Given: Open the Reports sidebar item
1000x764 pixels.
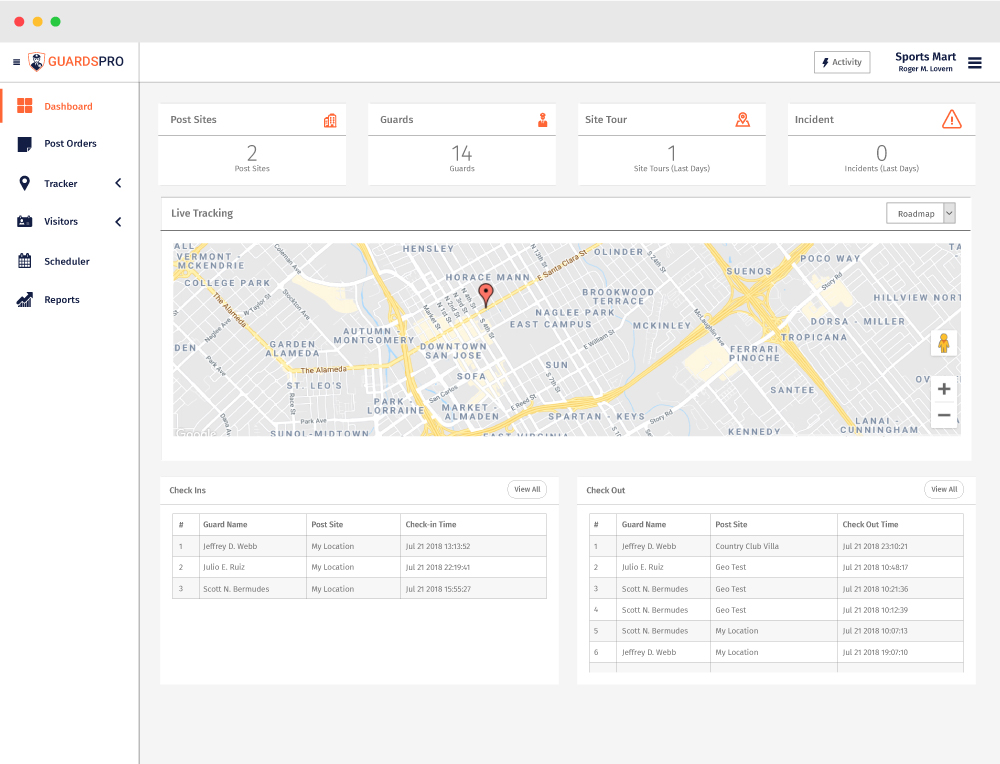Looking at the screenshot, I should (x=61, y=300).
